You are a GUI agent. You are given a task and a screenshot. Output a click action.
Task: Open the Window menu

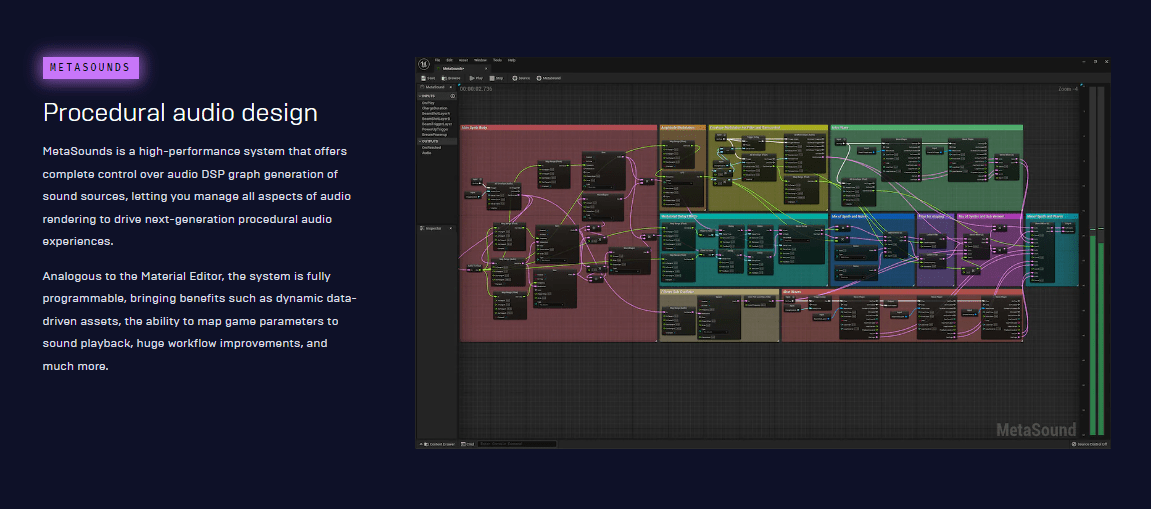tap(480, 60)
